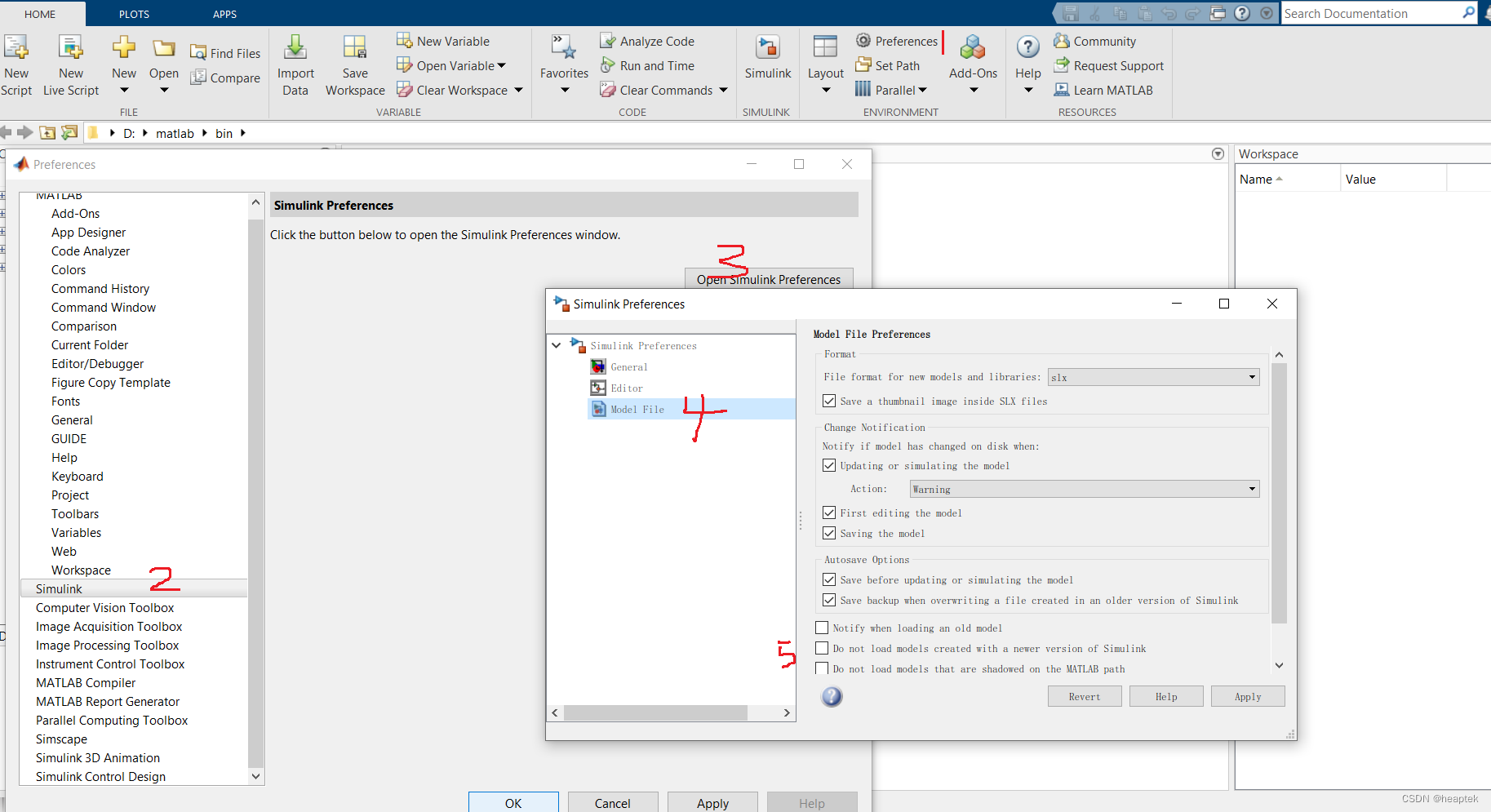Select General under Simulink Preferences tree
The width and height of the screenshot is (1491, 812).
click(x=629, y=366)
